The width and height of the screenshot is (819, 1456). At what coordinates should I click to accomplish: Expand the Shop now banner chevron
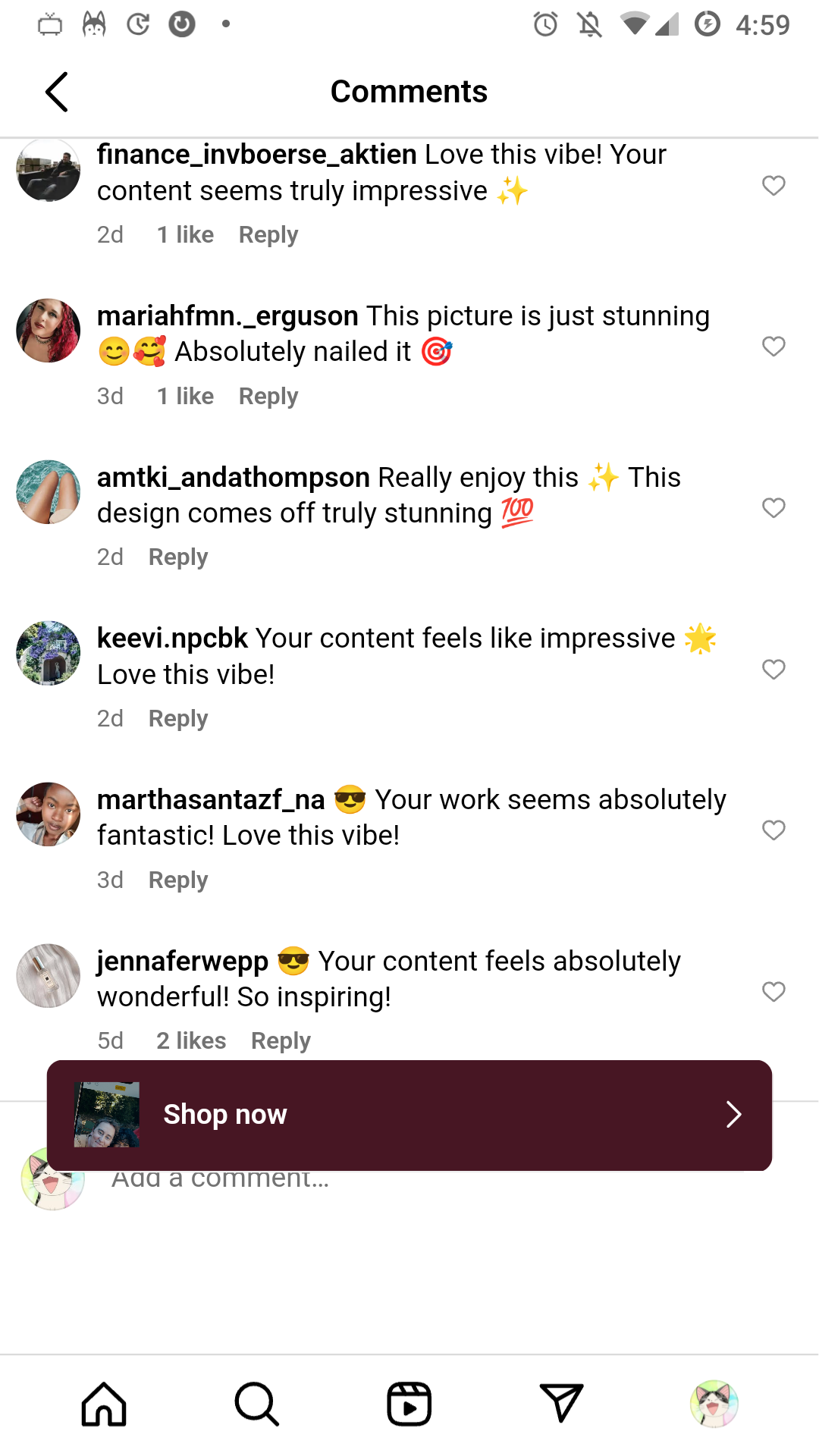click(x=733, y=1115)
